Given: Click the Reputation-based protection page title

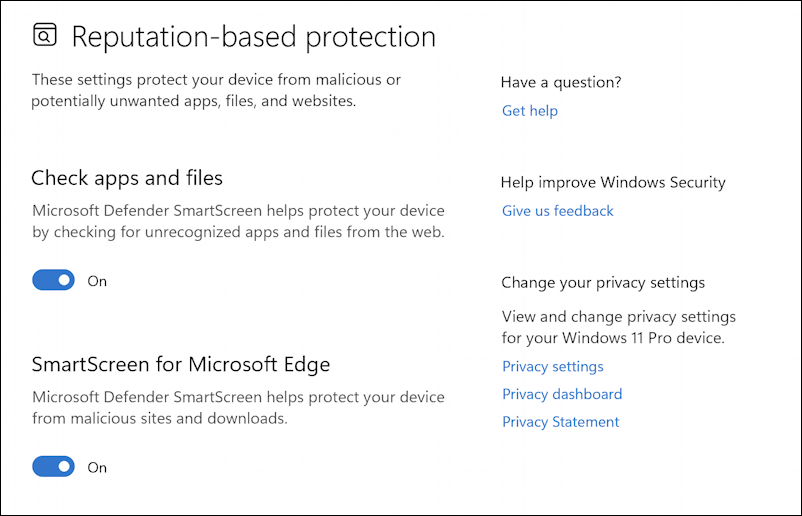Looking at the screenshot, I should pos(254,37).
